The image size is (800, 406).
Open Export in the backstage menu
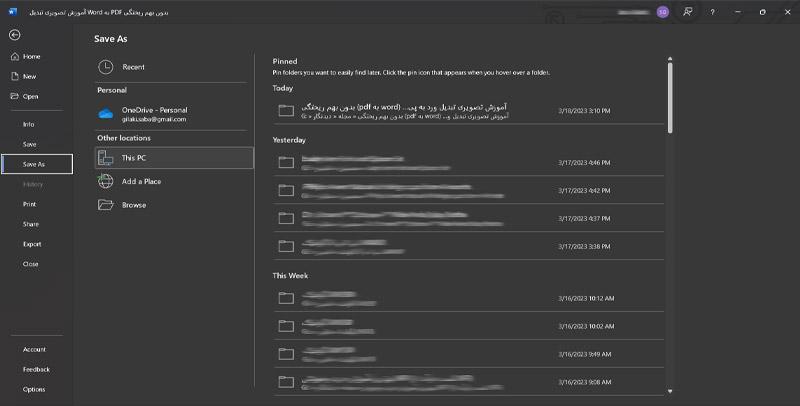(32, 244)
